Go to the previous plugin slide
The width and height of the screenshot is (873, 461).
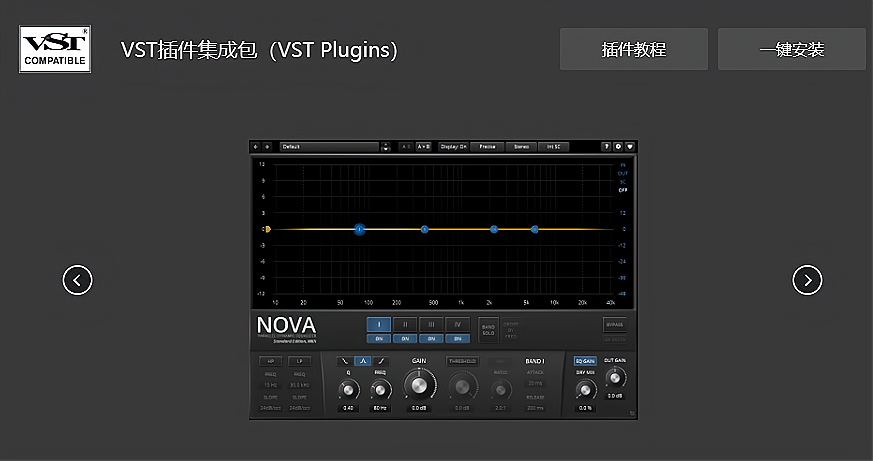(77, 280)
